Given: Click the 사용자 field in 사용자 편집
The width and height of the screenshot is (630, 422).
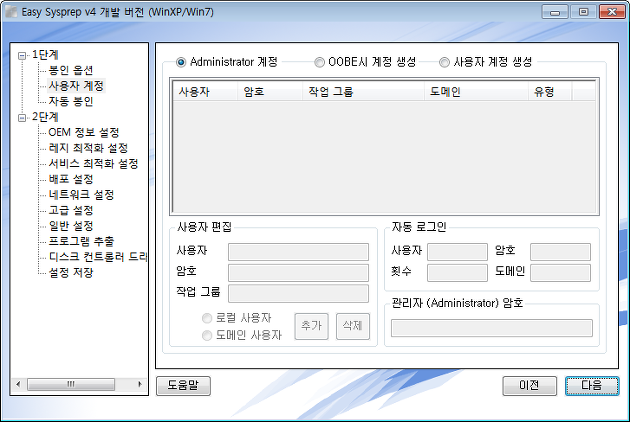Looking at the screenshot, I should [x=299, y=252].
